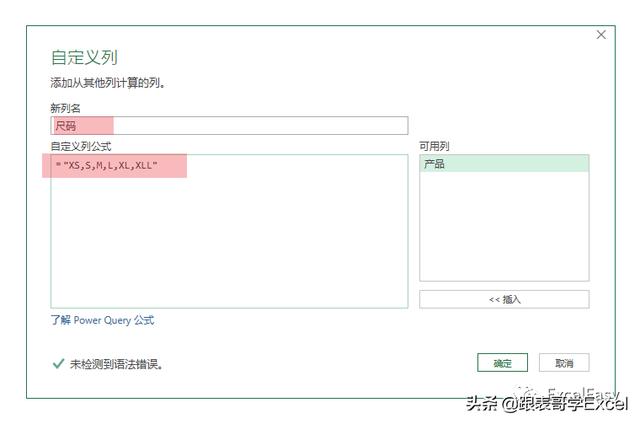Click empty space in the 可用列 list
The width and height of the screenshot is (640, 424).
[504, 226]
